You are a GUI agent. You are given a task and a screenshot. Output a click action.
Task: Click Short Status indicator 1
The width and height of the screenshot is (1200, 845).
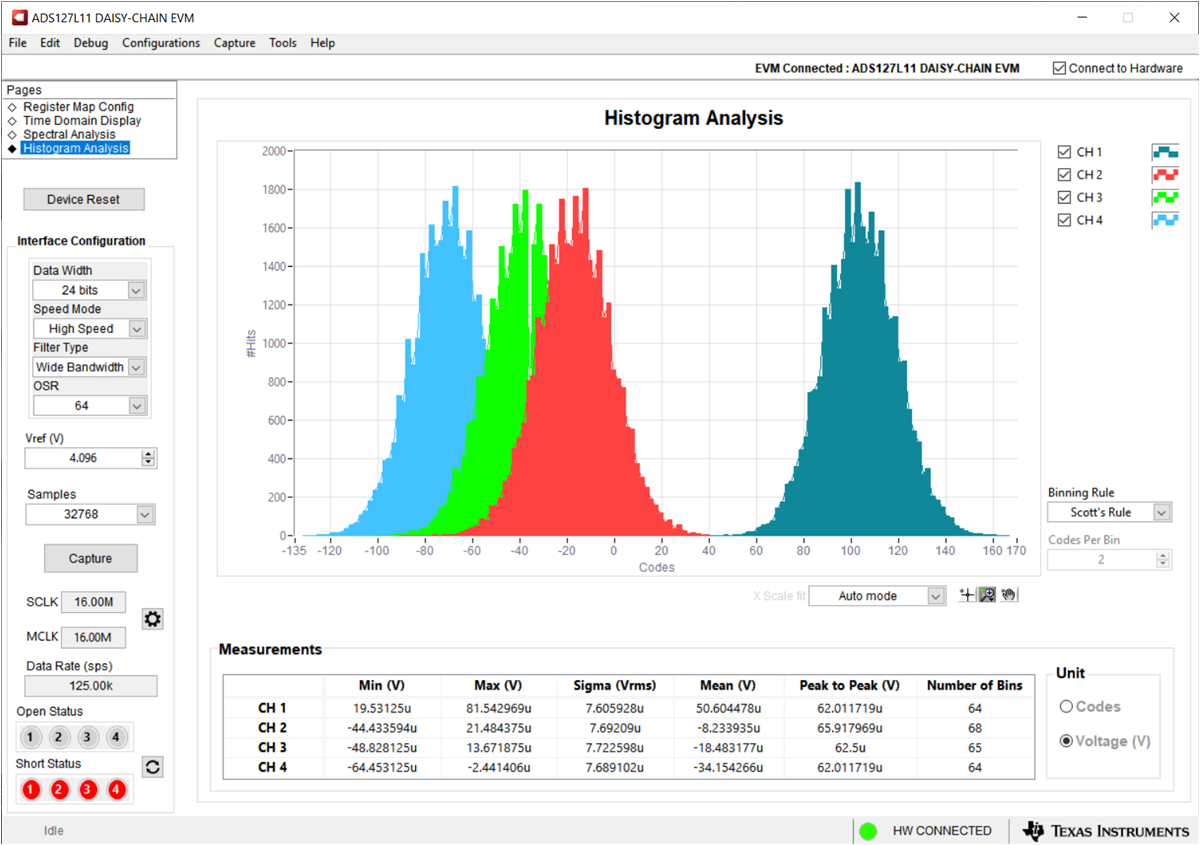tap(31, 790)
